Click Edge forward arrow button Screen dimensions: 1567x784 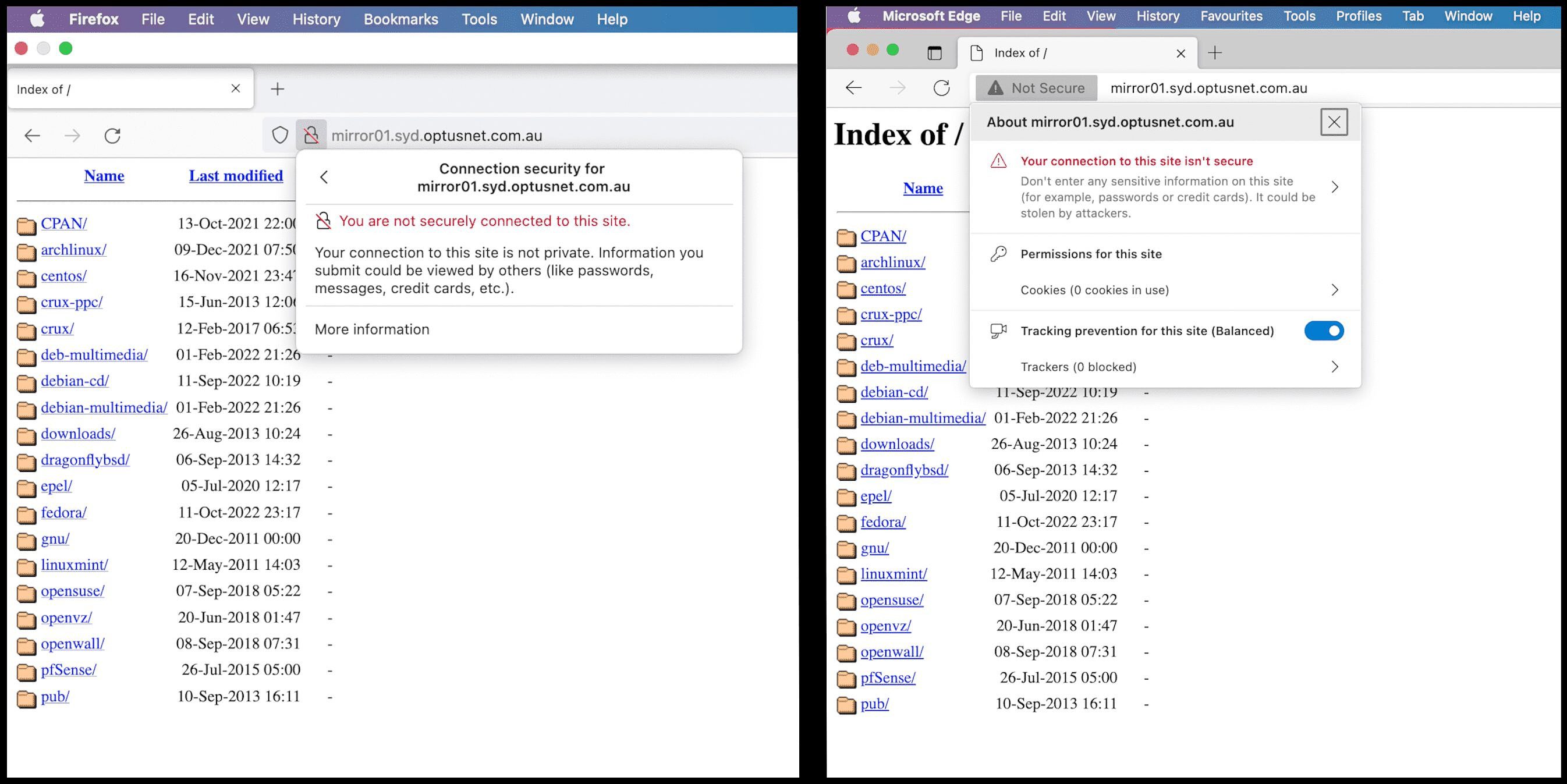(x=897, y=87)
